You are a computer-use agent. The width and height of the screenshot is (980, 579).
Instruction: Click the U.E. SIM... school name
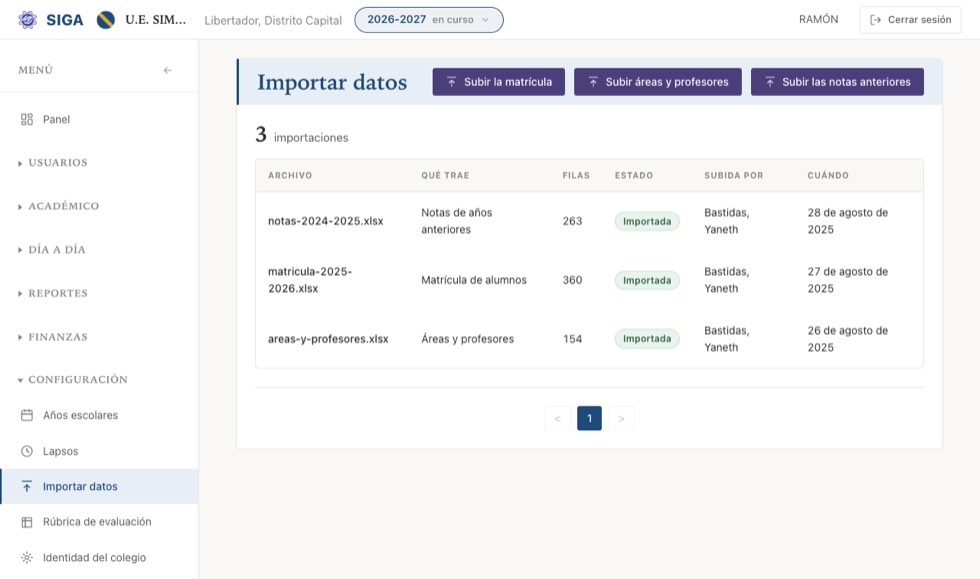pos(156,19)
